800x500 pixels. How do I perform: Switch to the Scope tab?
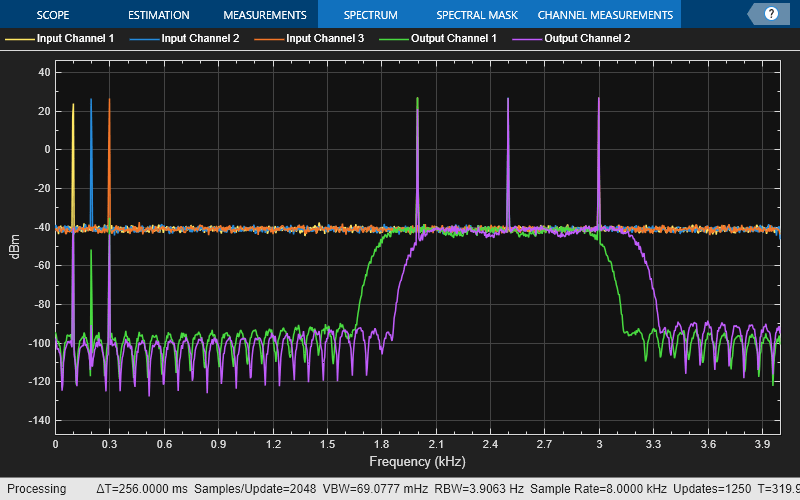pos(53,15)
